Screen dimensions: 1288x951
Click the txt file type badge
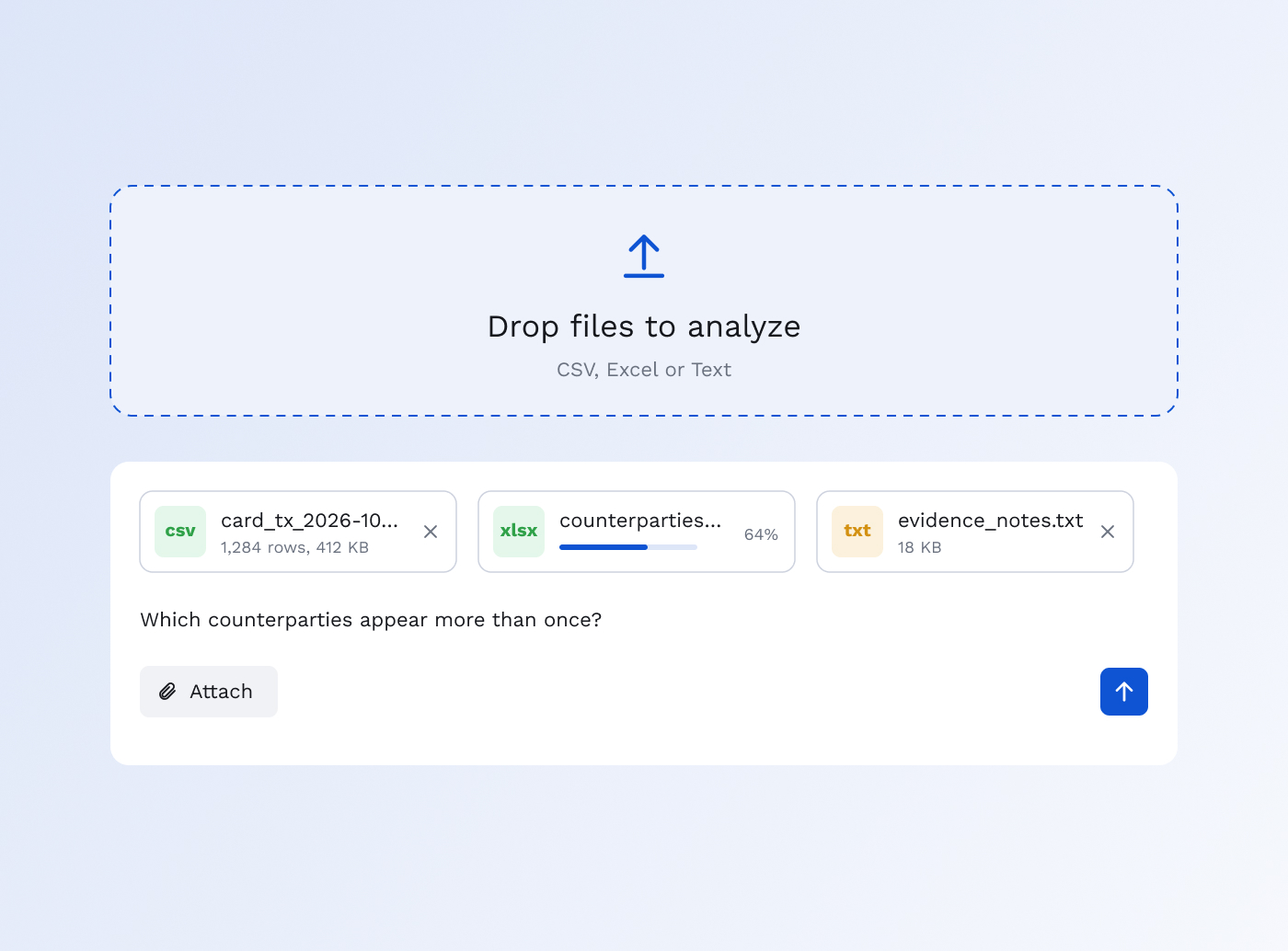(x=857, y=532)
